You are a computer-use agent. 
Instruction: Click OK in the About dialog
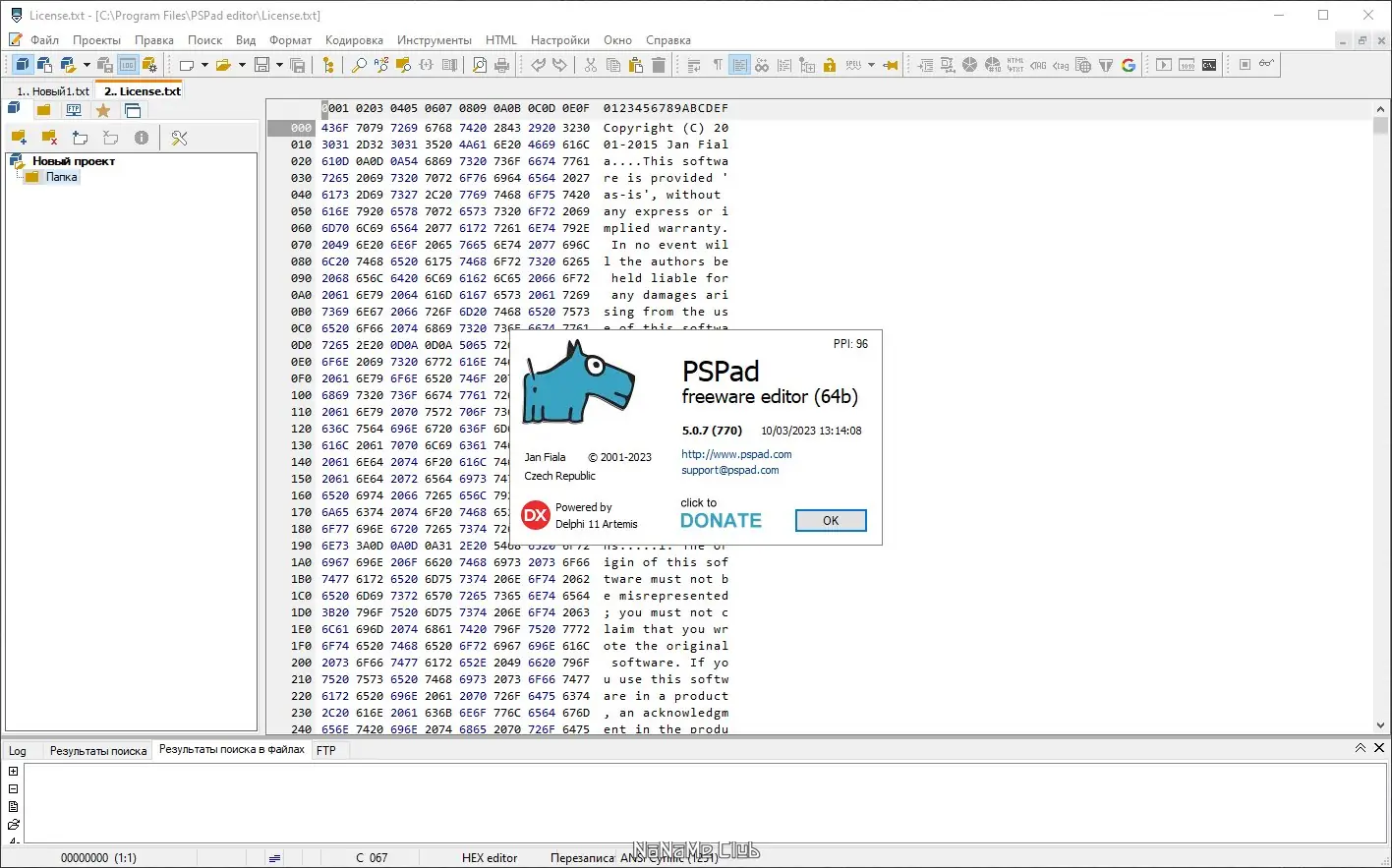click(831, 520)
